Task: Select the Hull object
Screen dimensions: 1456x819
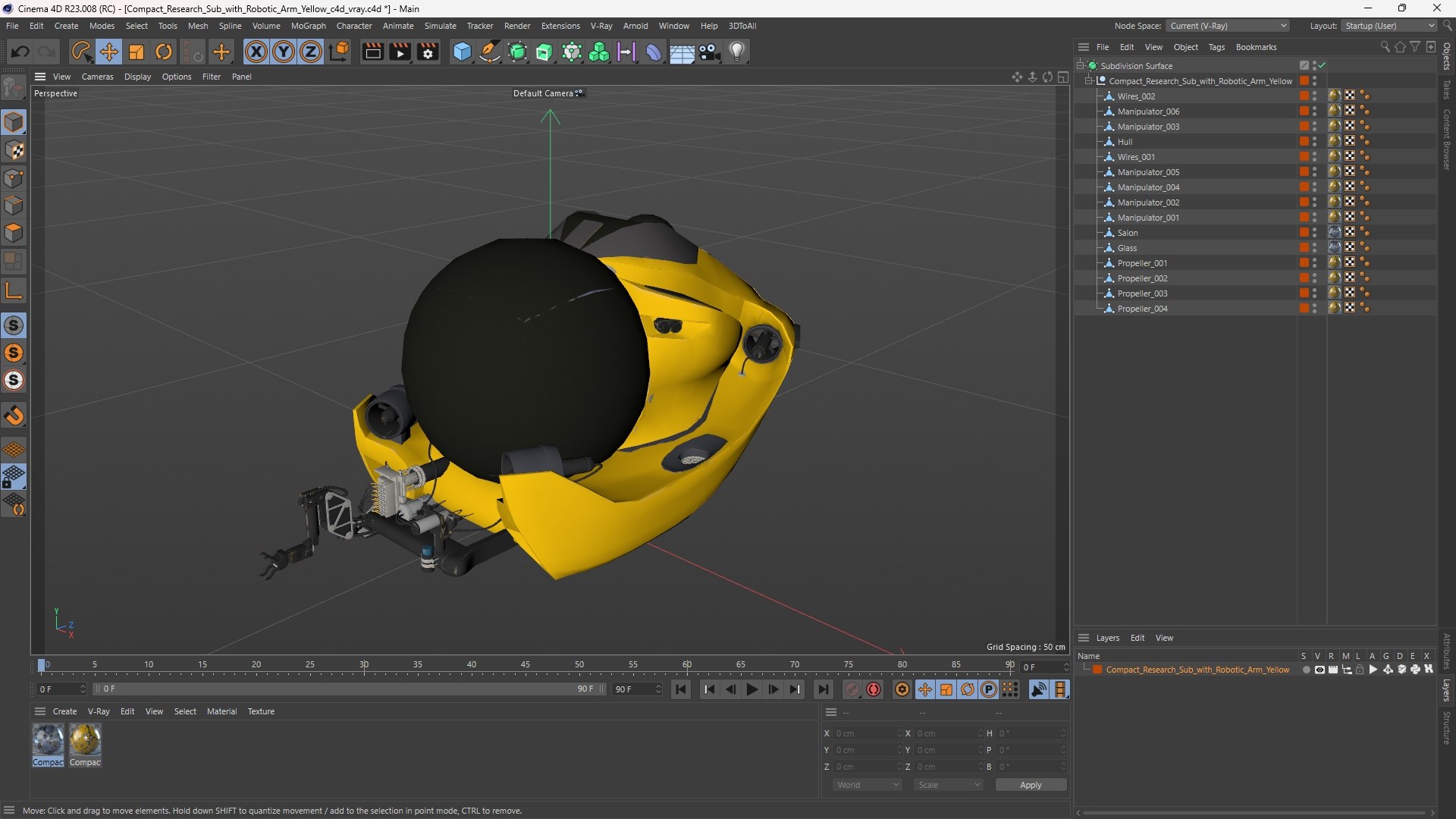Action: coord(1125,142)
